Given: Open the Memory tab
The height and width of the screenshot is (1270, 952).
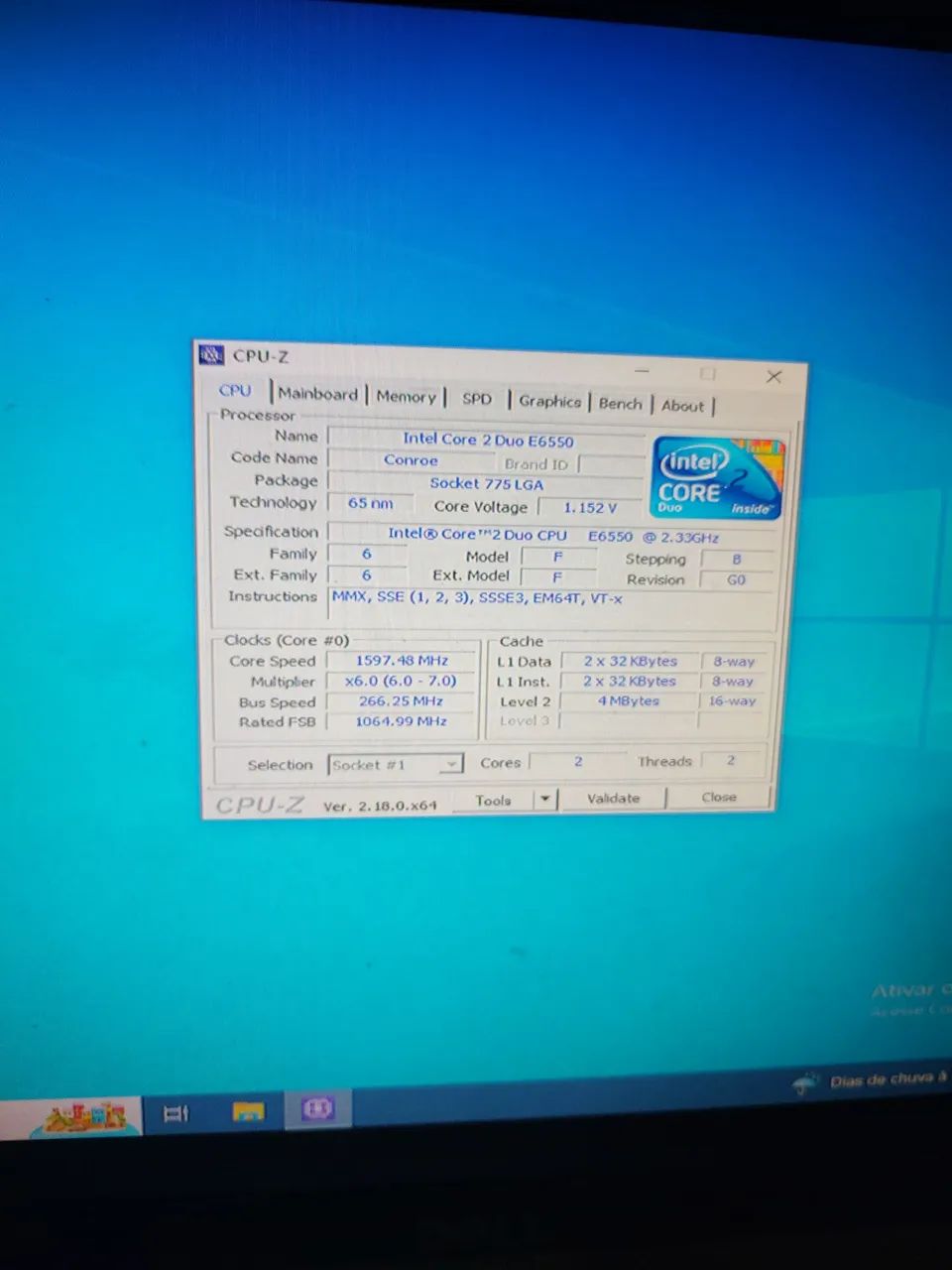Looking at the screenshot, I should (406, 396).
